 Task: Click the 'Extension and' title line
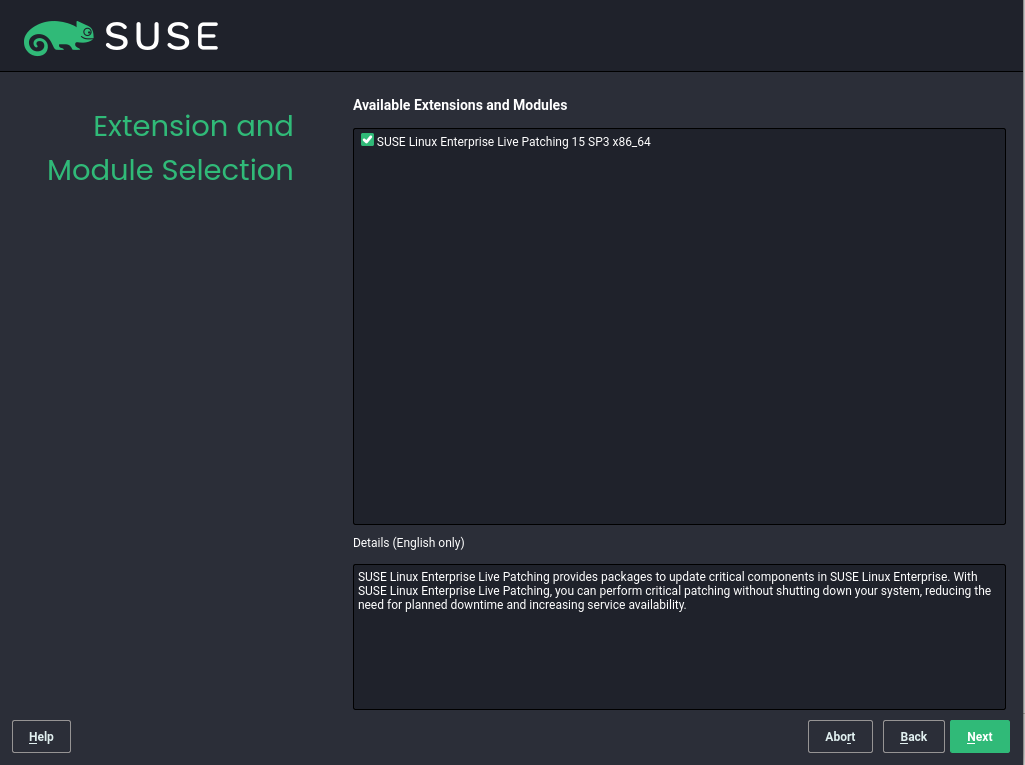point(193,127)
